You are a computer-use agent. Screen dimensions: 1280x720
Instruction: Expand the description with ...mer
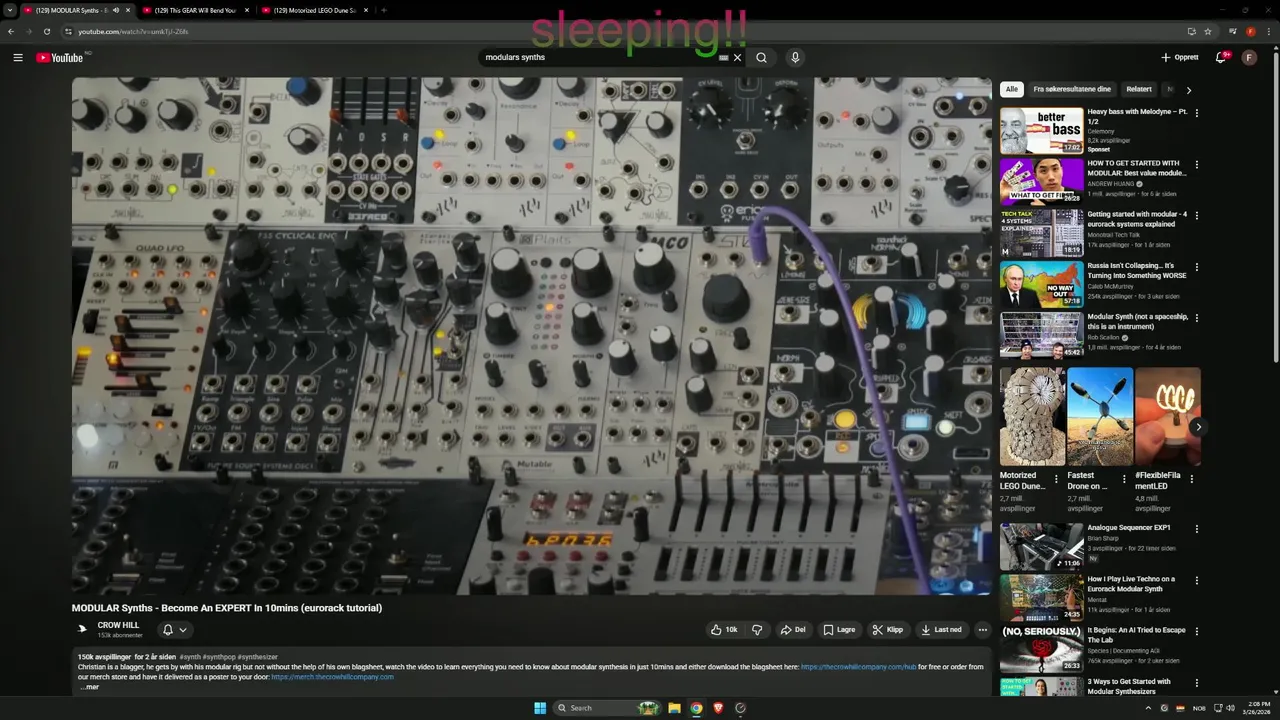pos(90,687)
